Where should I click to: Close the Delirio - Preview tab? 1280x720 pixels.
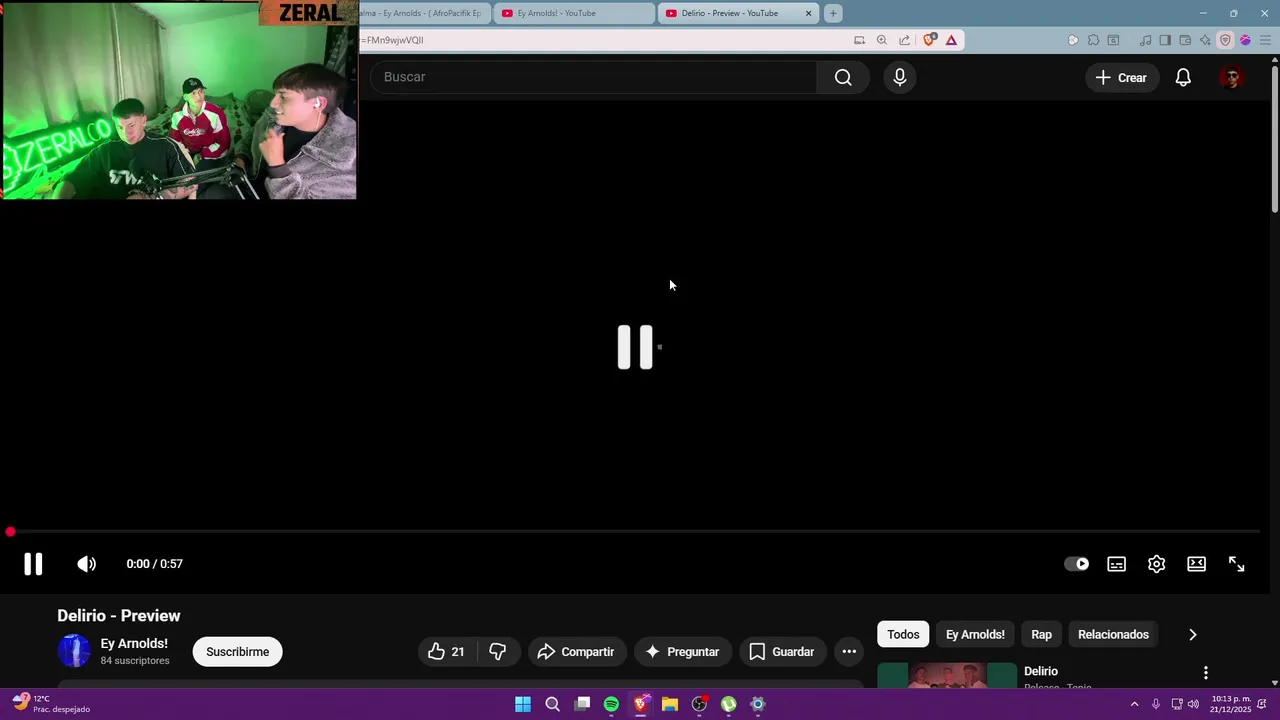(x=808, y=13)
